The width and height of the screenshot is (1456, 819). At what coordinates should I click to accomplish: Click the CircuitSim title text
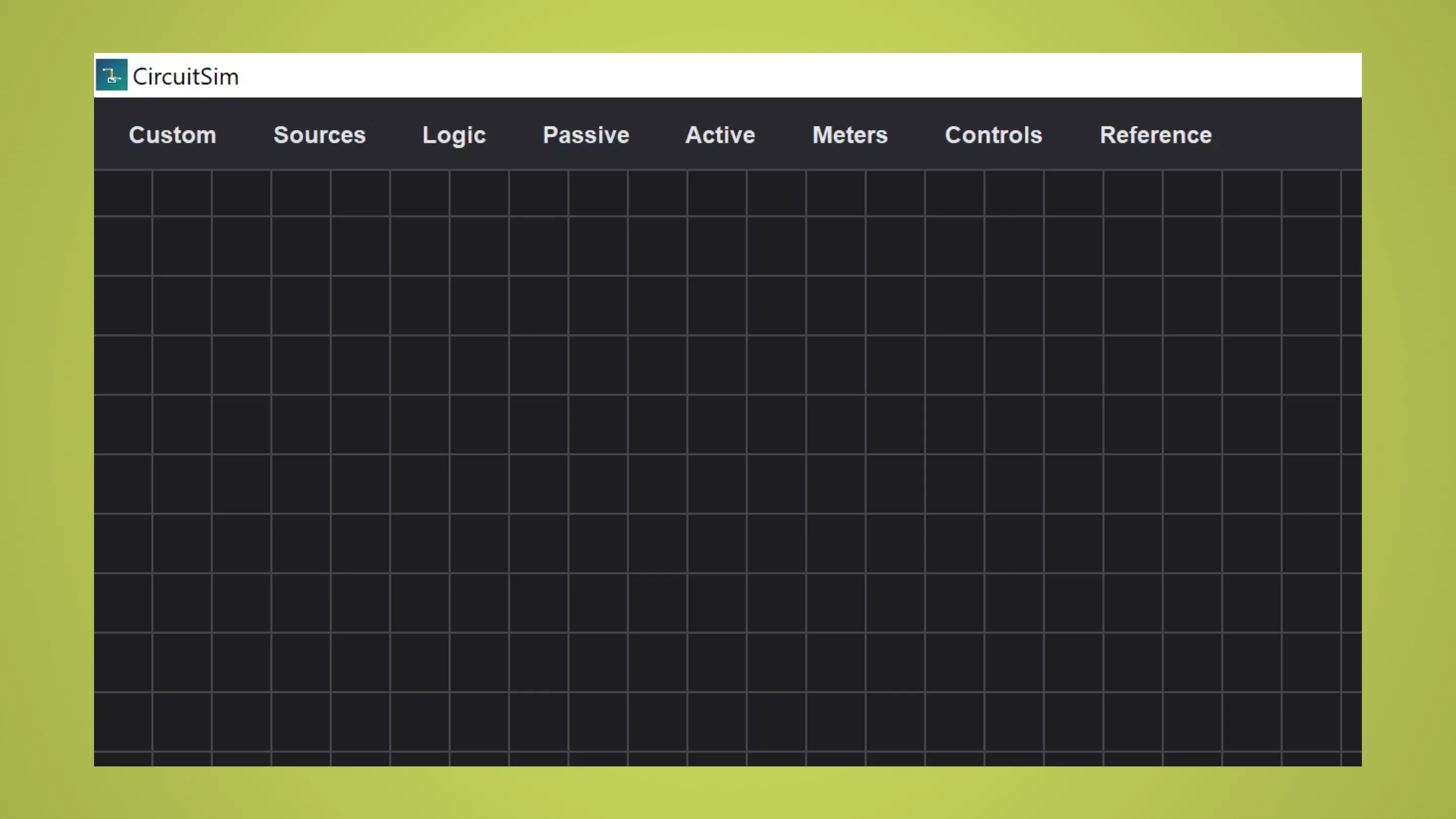pos(186,75)
